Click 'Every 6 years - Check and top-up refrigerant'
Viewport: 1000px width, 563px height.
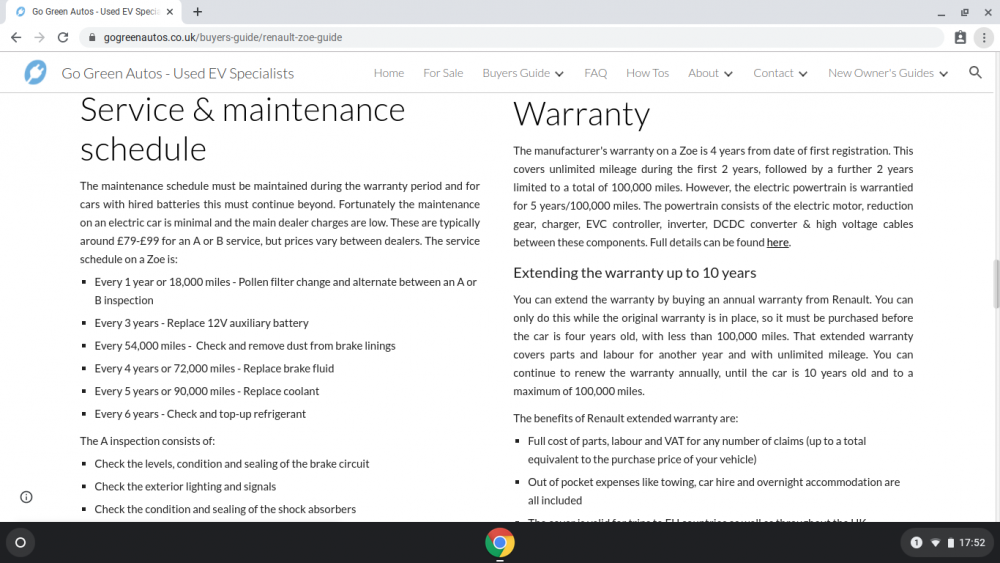tap(200, 414)
